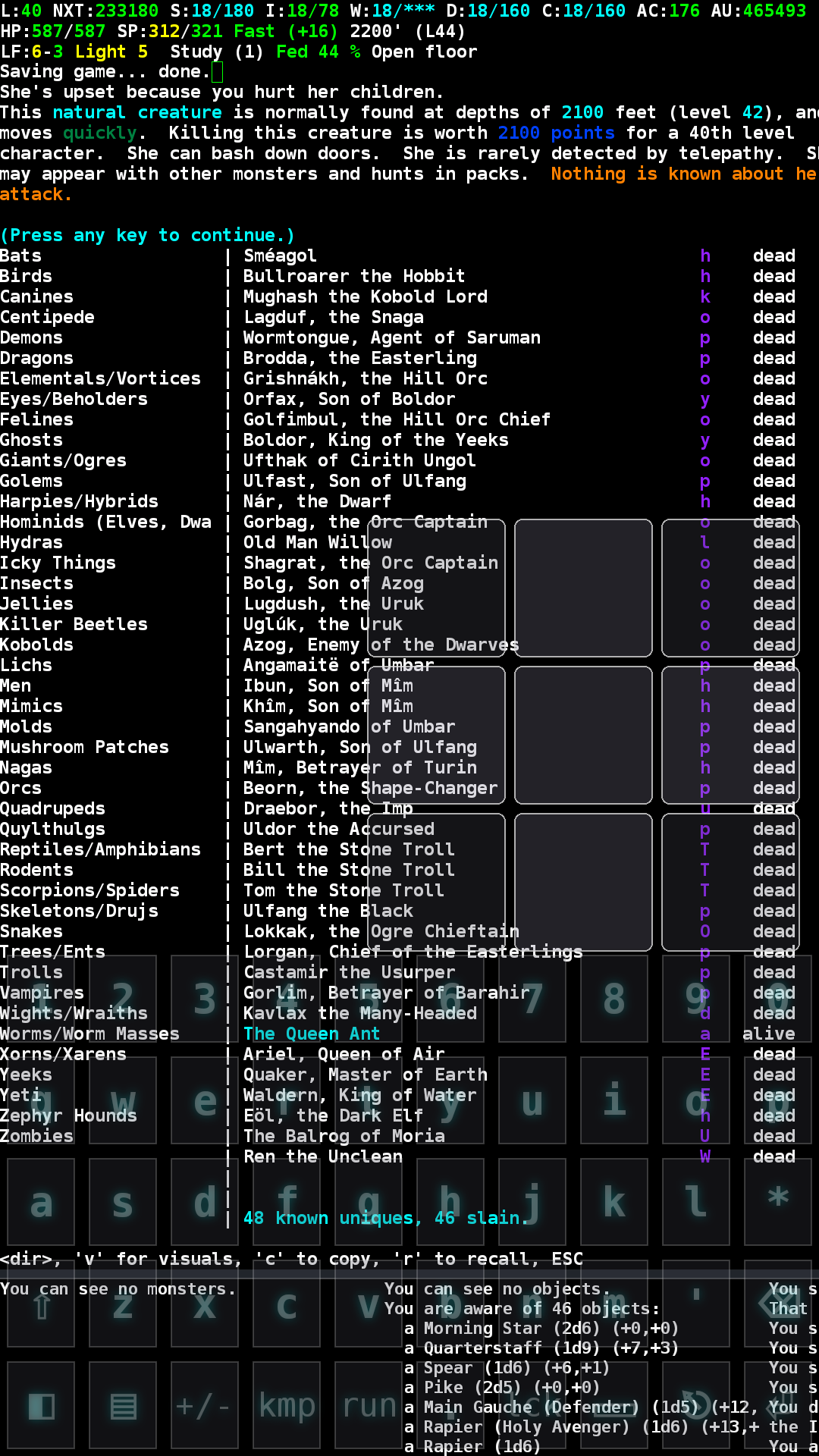
Task: Tap the 'a' key on the keyboard
Action: point(41,1201)
